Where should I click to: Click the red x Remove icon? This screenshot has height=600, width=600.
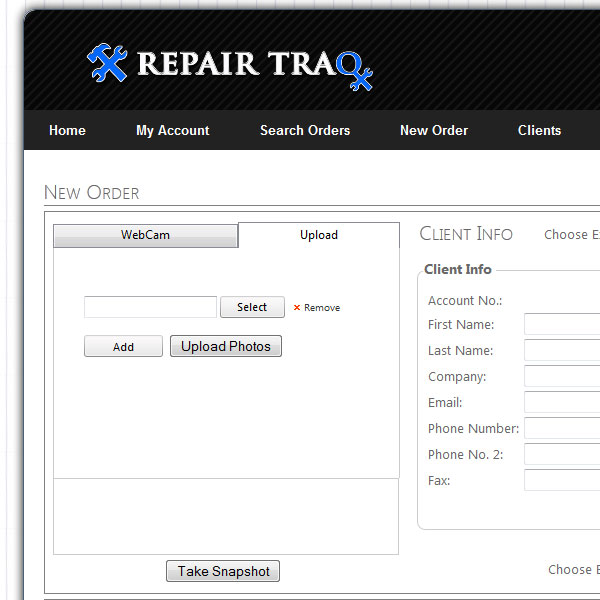coord(297,308)
